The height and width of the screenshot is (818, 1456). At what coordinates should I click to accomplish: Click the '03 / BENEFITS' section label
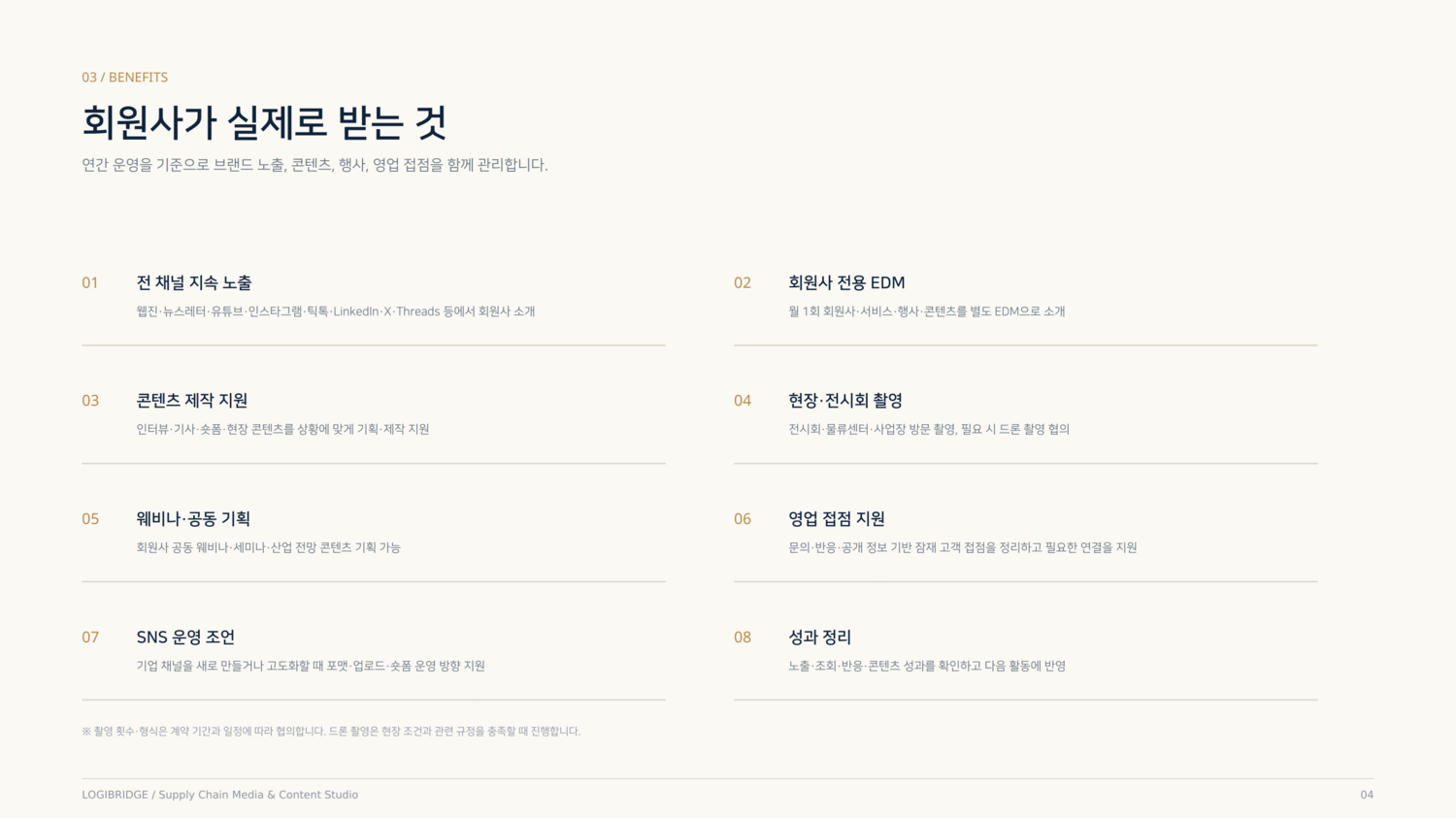click(x=124, y=78)
